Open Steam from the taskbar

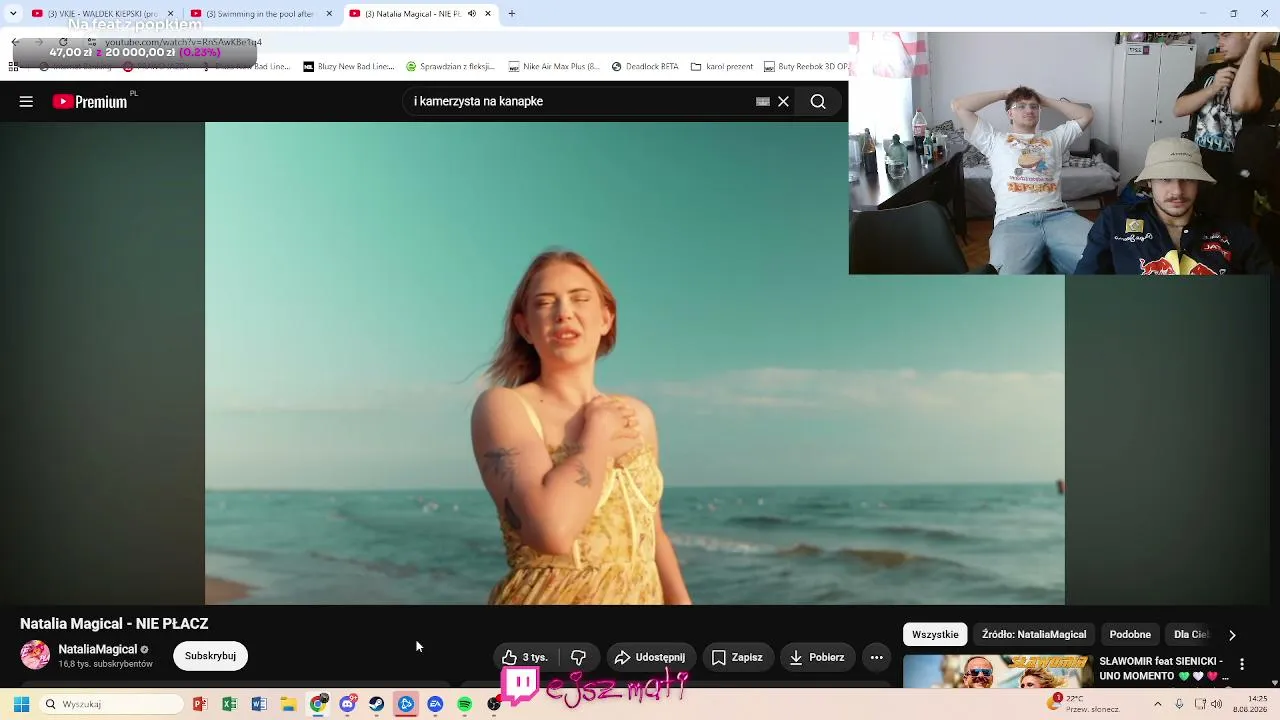(376, 704)
